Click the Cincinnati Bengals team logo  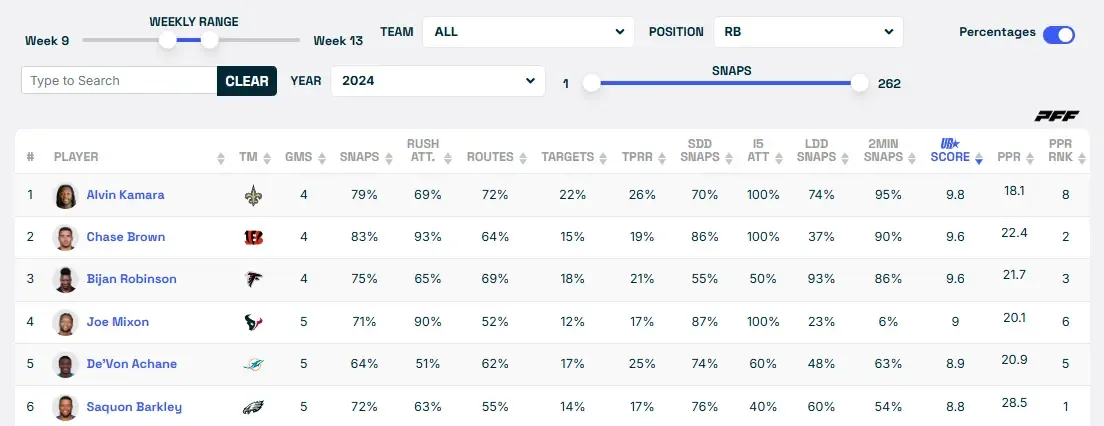coord(252,237)
